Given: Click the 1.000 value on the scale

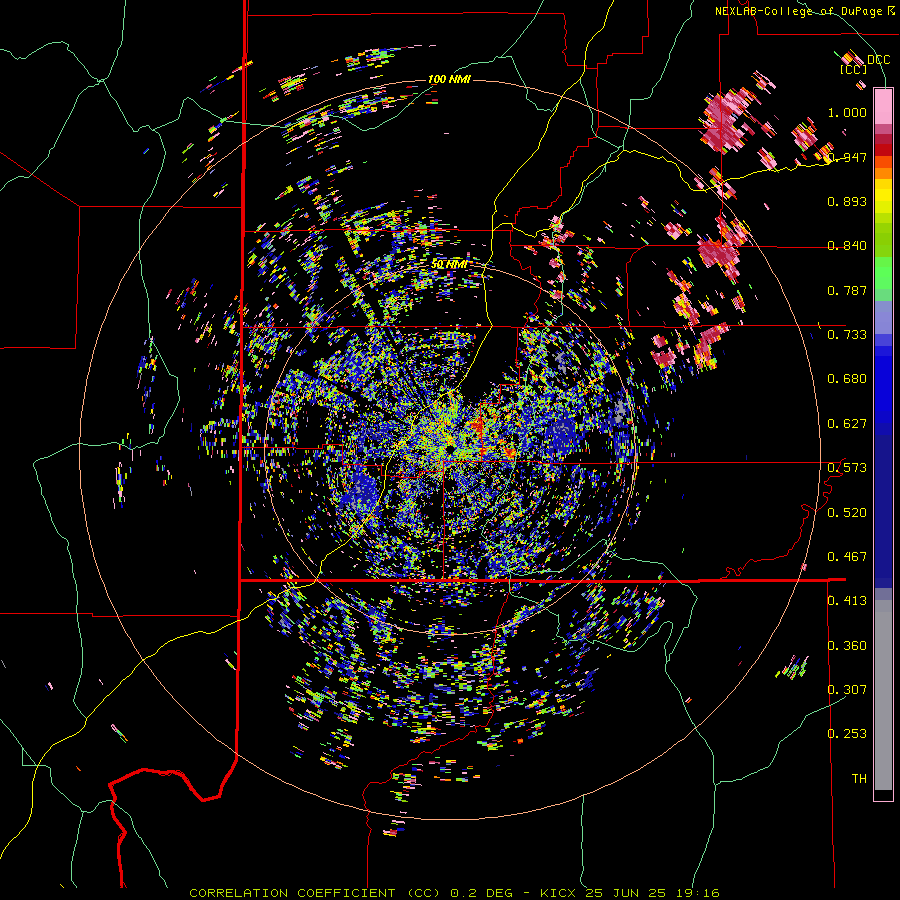Looking at the screenshot, I should (847, 112).
